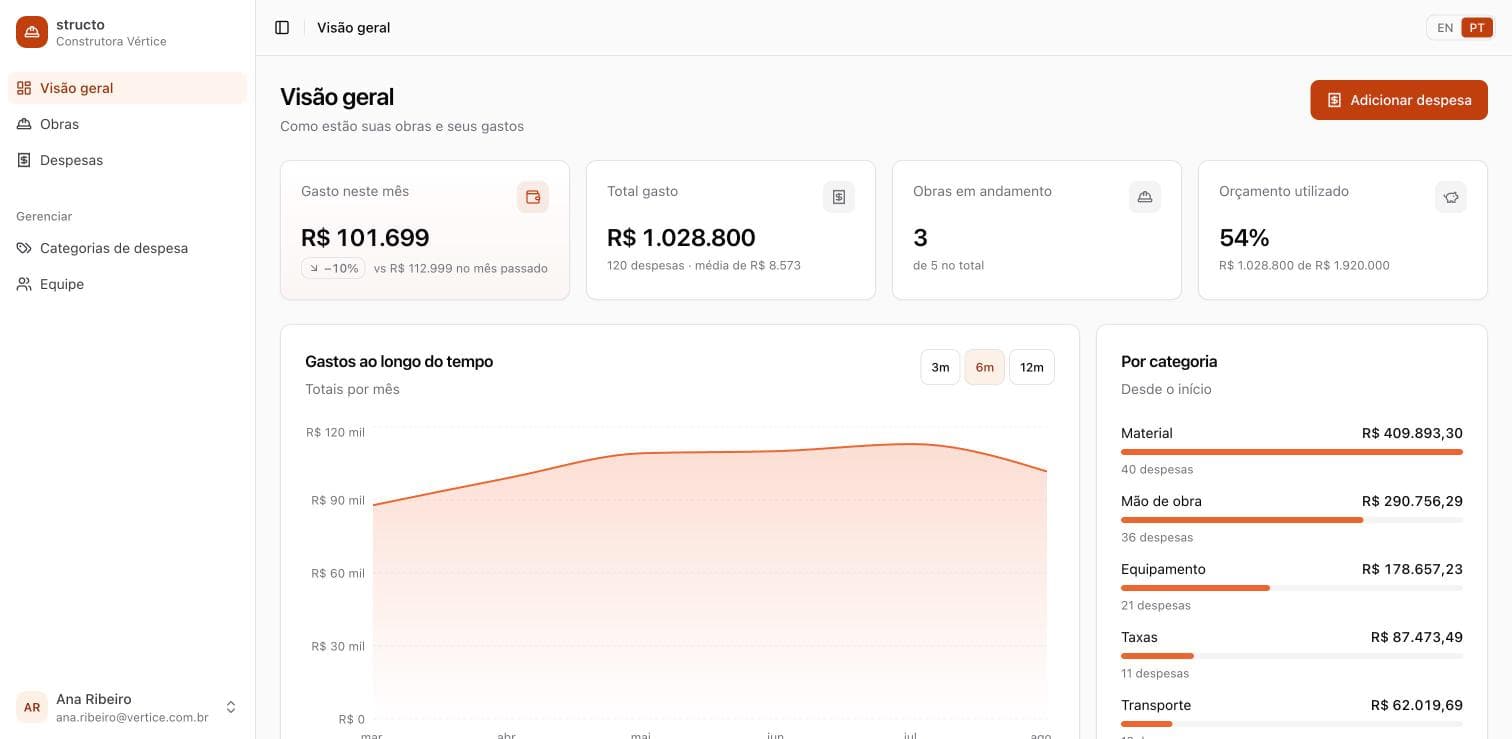Image resolution: width=1512 pixels, height=739 pixels.
Task: Open Visão geral in sidebar
Action: tap(127, 88)
